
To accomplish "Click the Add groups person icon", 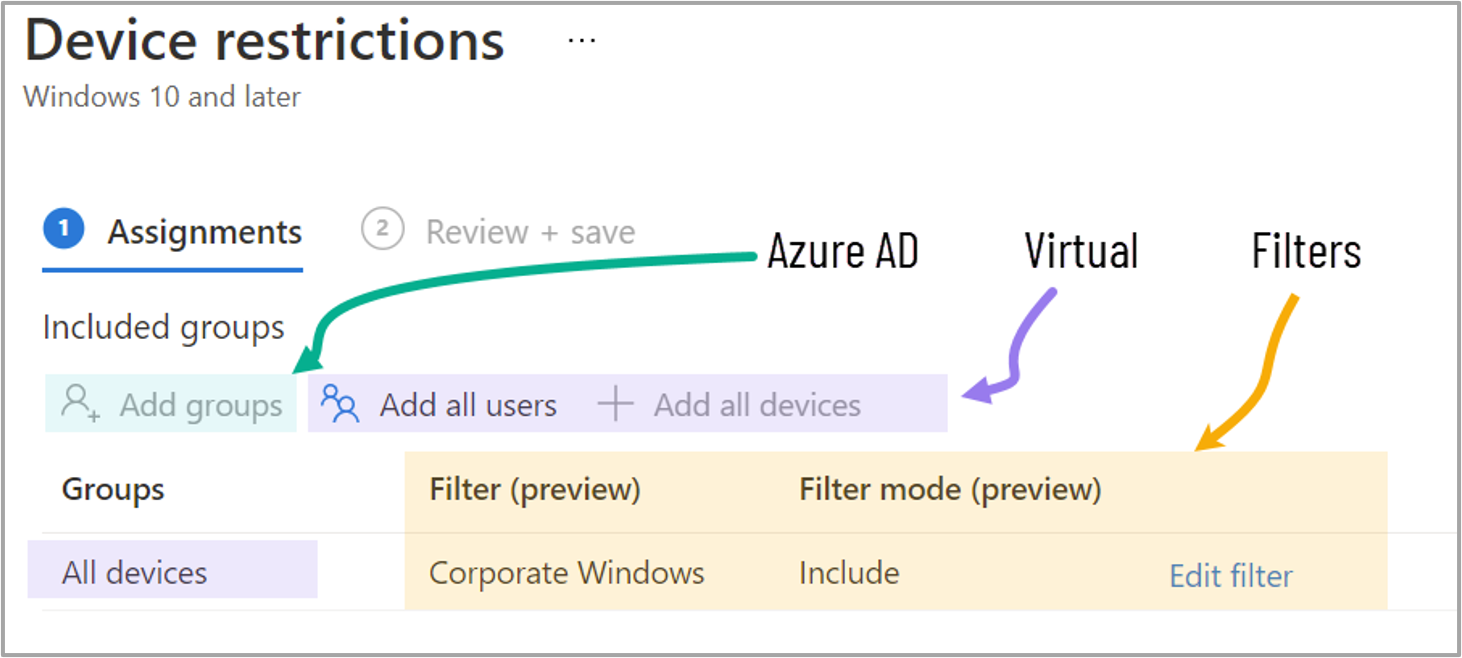I will [x=79, y=403].
